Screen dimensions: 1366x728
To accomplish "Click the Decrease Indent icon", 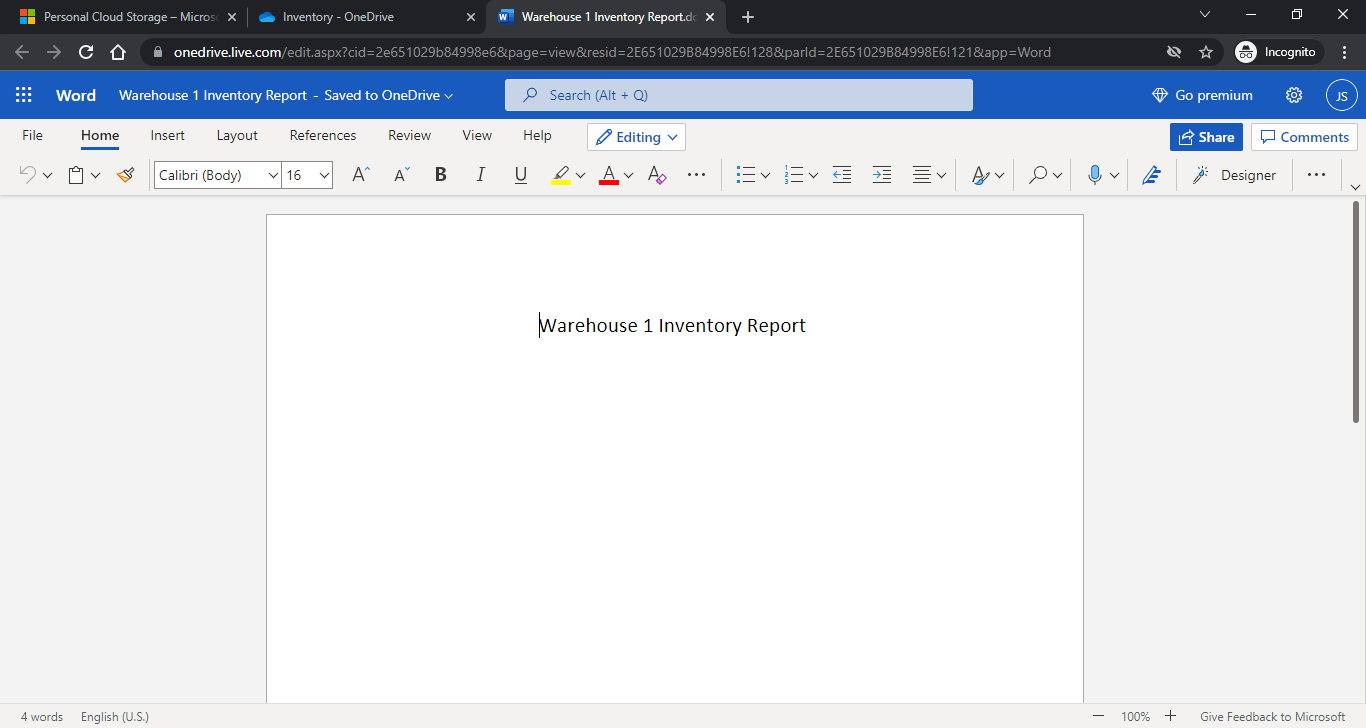I will 842,175.
